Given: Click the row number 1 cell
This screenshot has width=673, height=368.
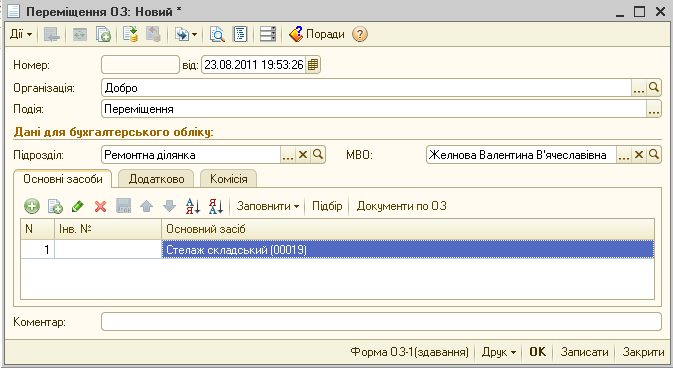Looking at the screenshot, I should point(37,249).
